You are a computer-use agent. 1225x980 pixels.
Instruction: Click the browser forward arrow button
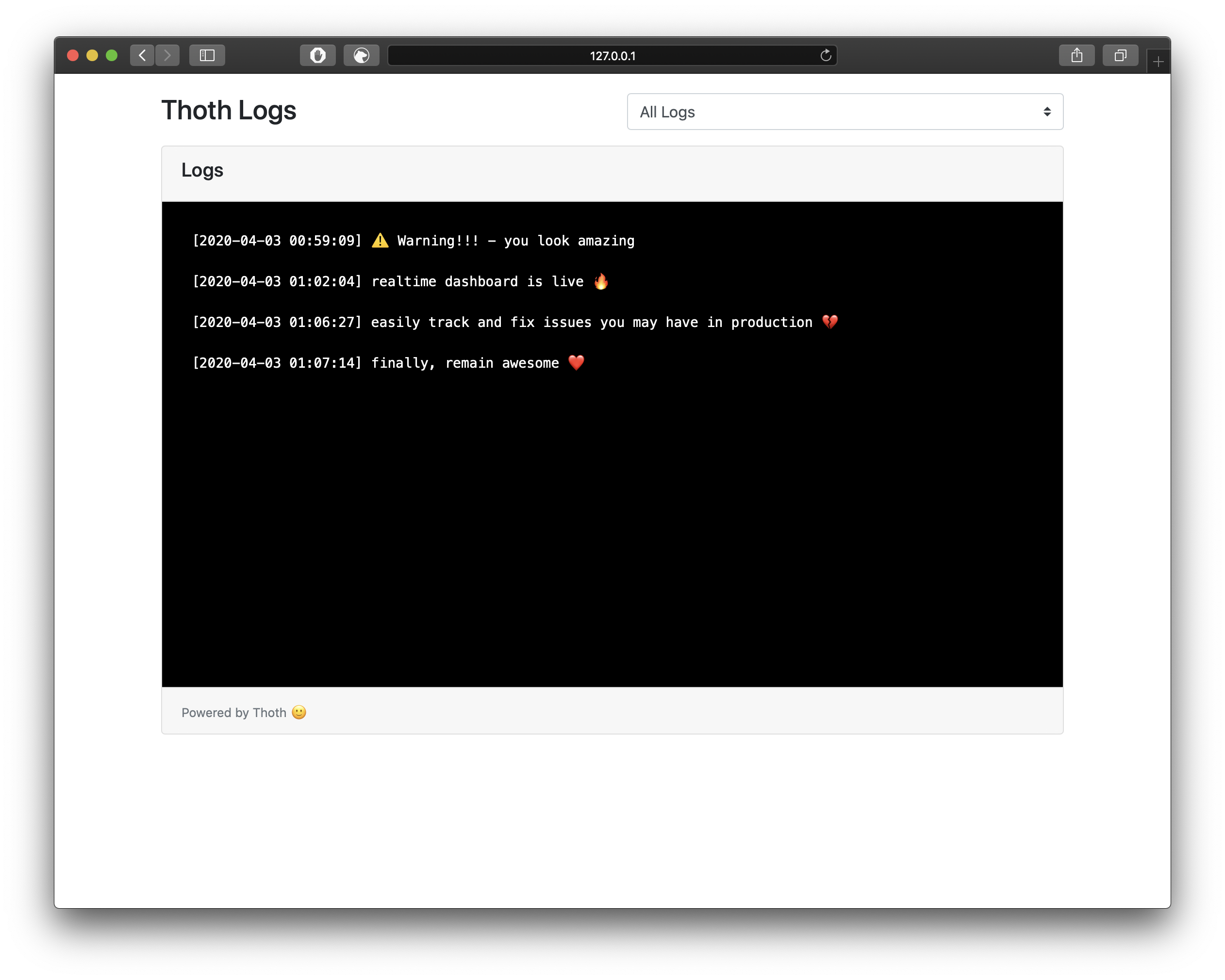click(x=167, y=55)
